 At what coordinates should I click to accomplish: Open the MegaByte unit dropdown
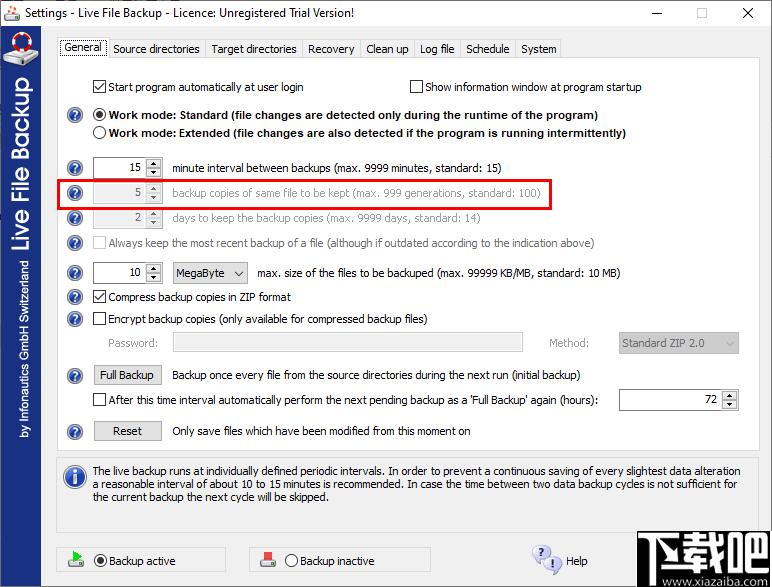click(210, 273)
